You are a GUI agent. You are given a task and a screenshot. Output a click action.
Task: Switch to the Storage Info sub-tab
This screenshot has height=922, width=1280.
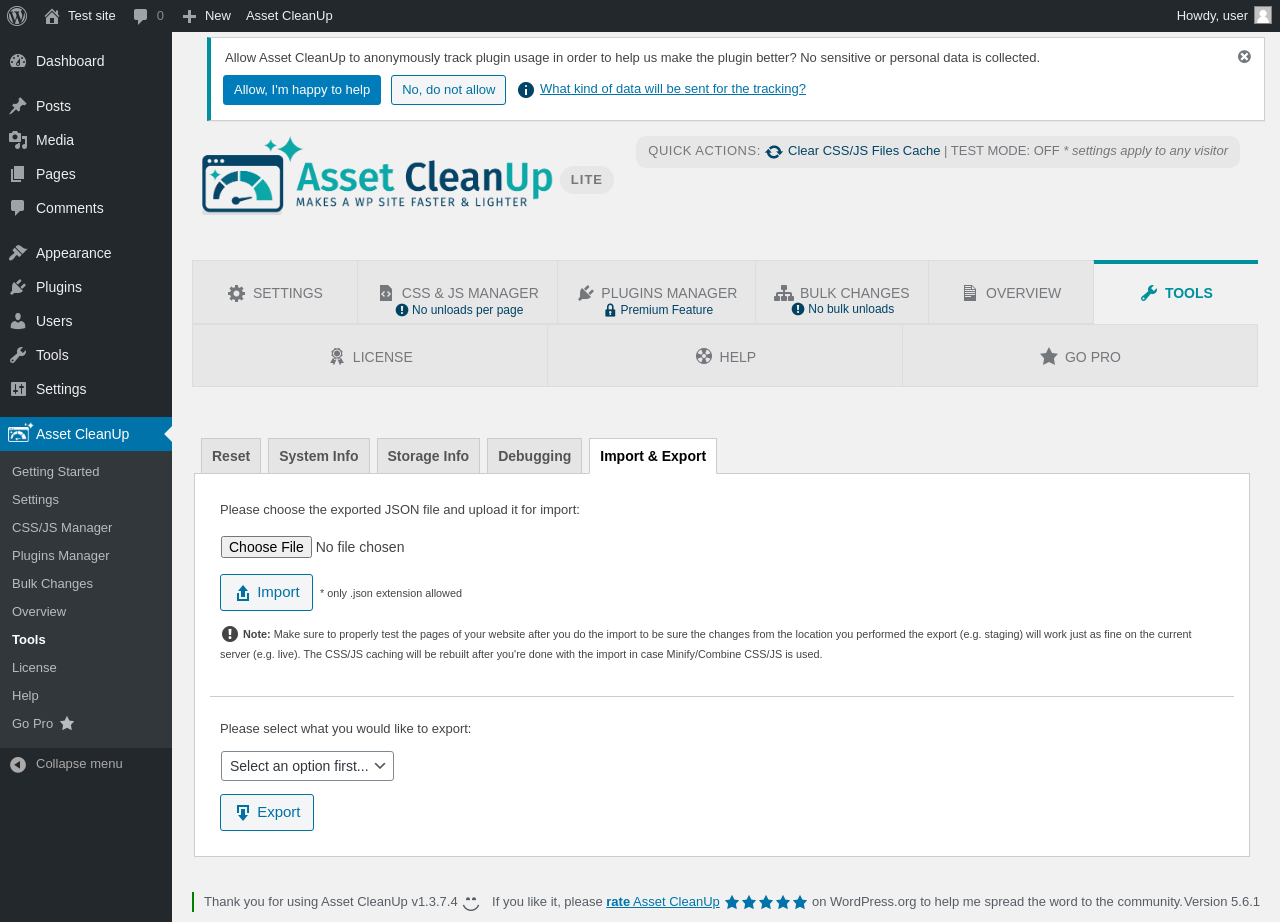pyautogui.click(x=428, y=456)
